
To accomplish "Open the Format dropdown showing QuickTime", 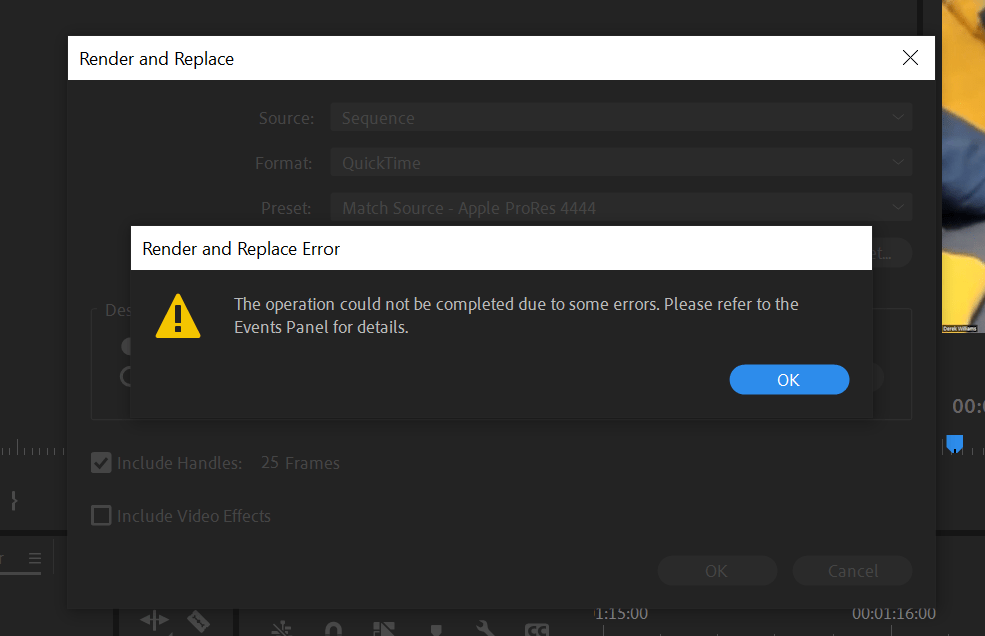I will [x=620, y=162].
